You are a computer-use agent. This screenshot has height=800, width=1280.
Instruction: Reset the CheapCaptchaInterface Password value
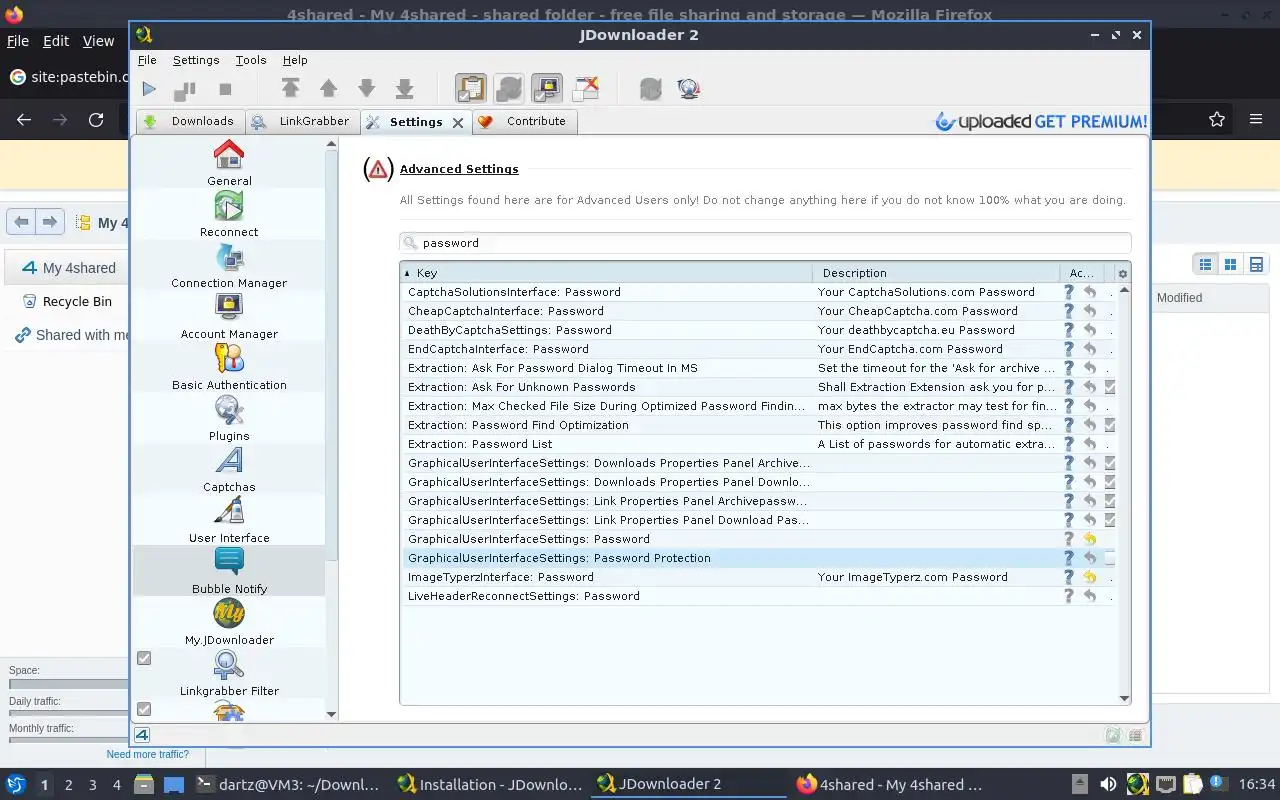pyautogui.click(x=1090, y=311)
